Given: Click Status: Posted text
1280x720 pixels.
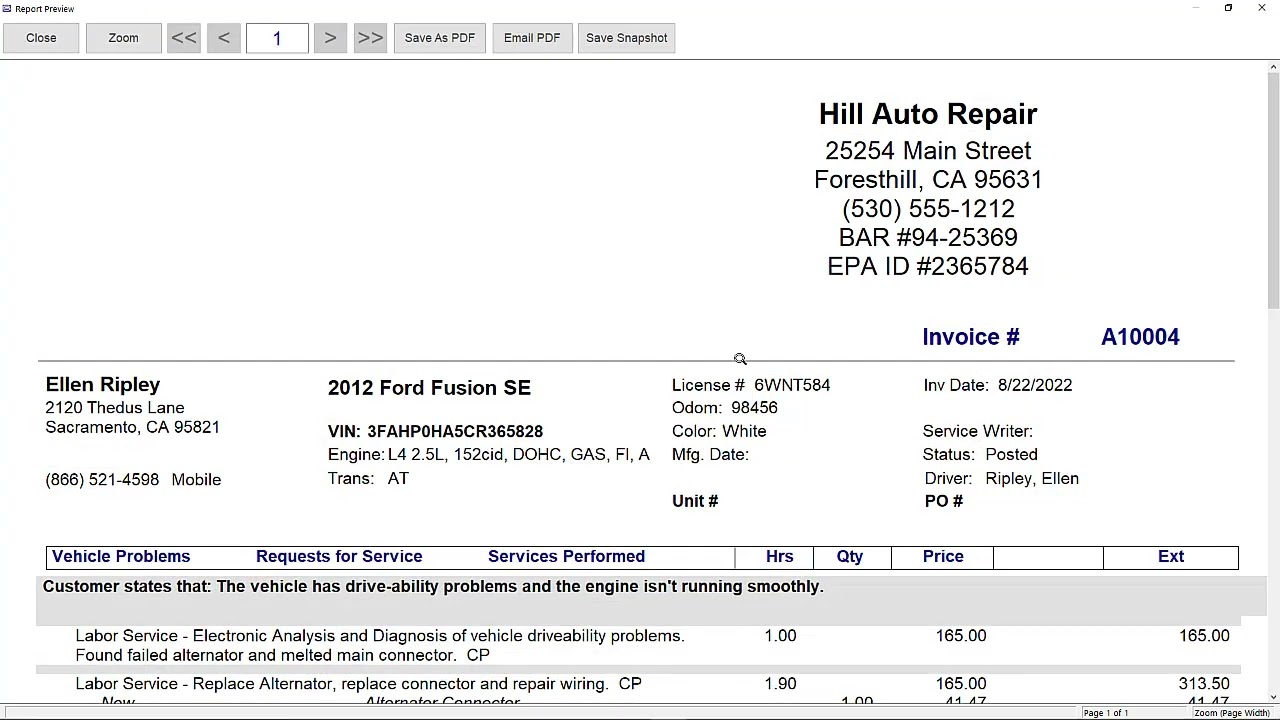Looking at the screenshot, I should 980,455.
